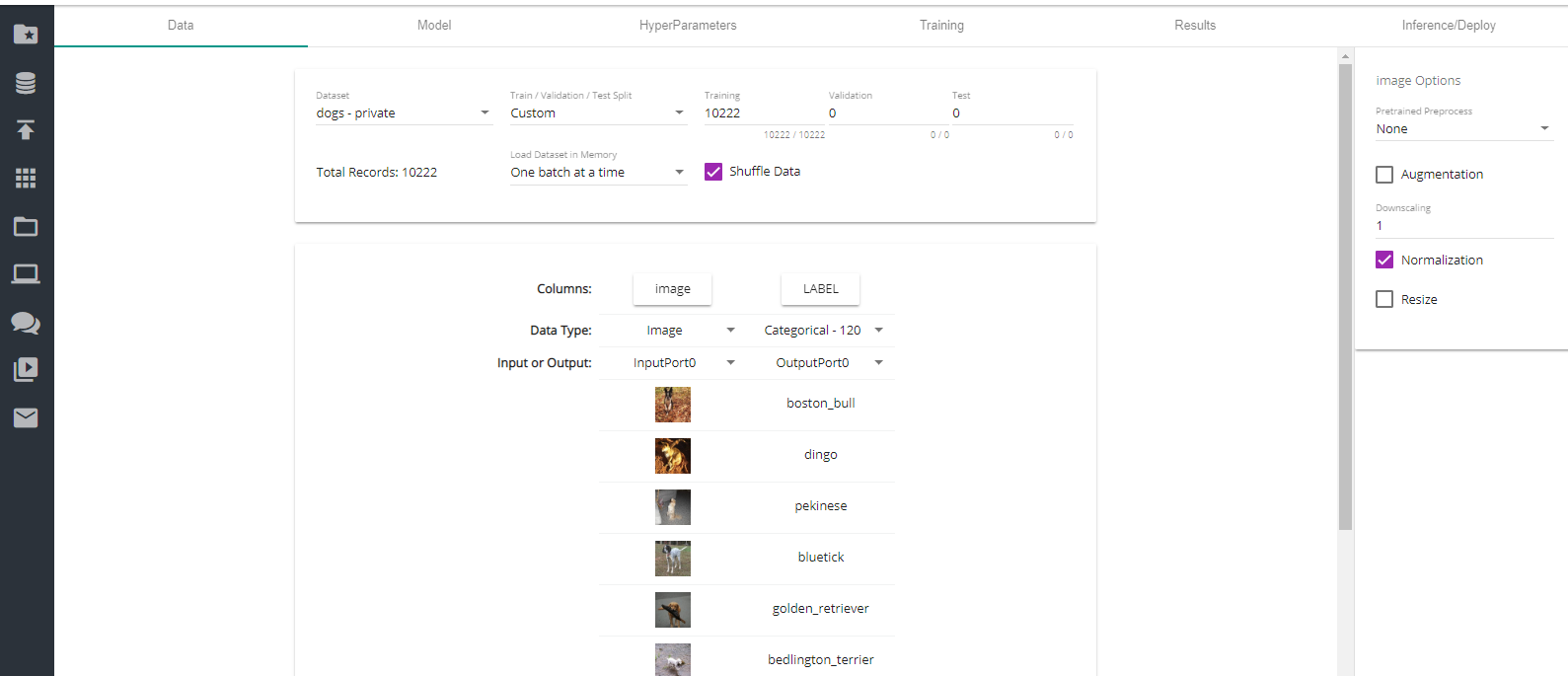The width and height of the screenshot is (1568, 676).
Task: Open the mail envelope icon in sidebar
Action: pos(26,418)
